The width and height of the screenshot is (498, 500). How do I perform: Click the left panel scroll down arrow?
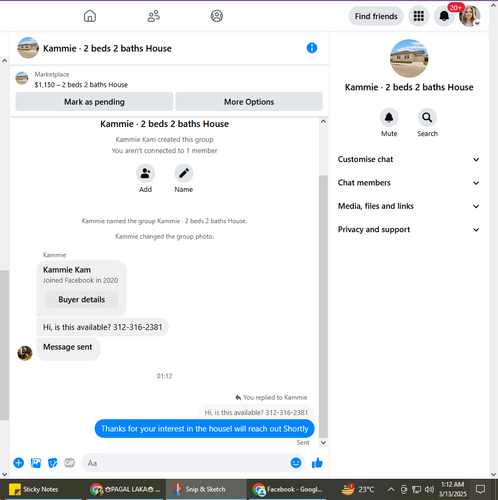pos(4,474)
